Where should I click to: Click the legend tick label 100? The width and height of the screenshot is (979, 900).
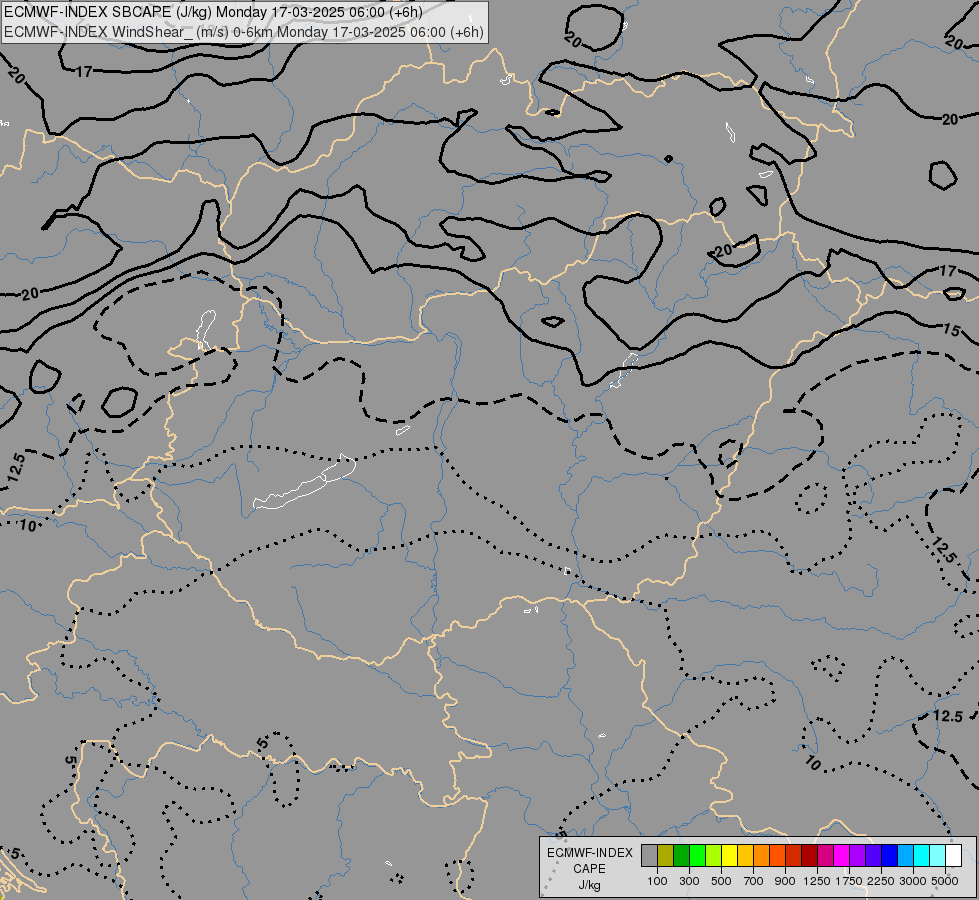pyautogui.click(x=657, y=881)
